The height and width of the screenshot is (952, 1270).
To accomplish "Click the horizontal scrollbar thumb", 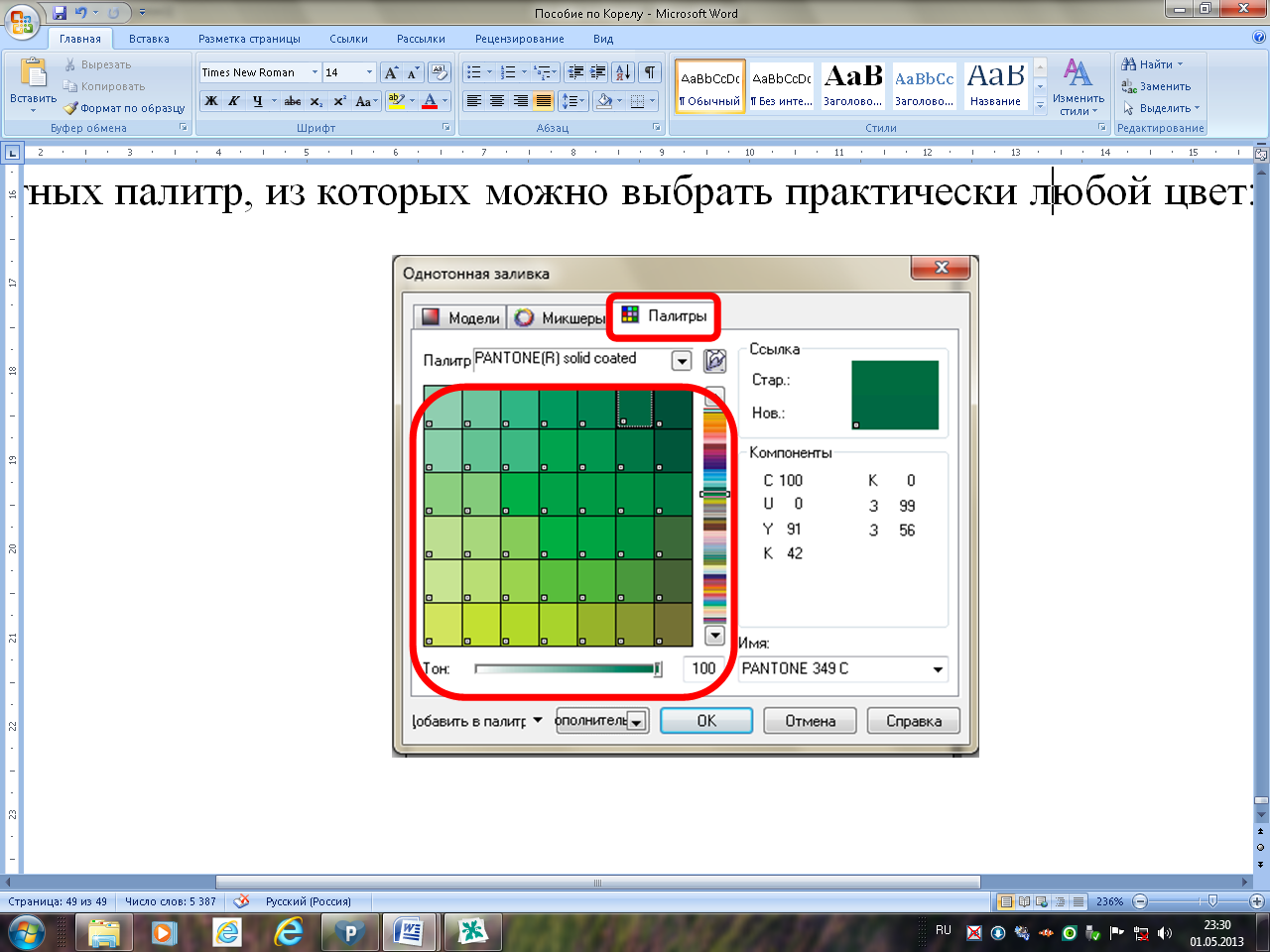I will [598, 882].
